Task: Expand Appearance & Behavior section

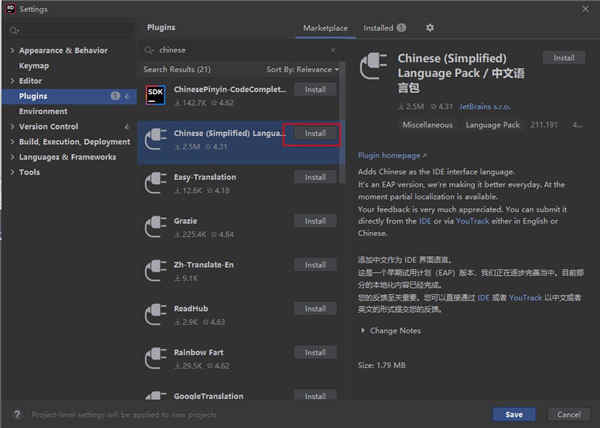Action: (x=12, y=50)
